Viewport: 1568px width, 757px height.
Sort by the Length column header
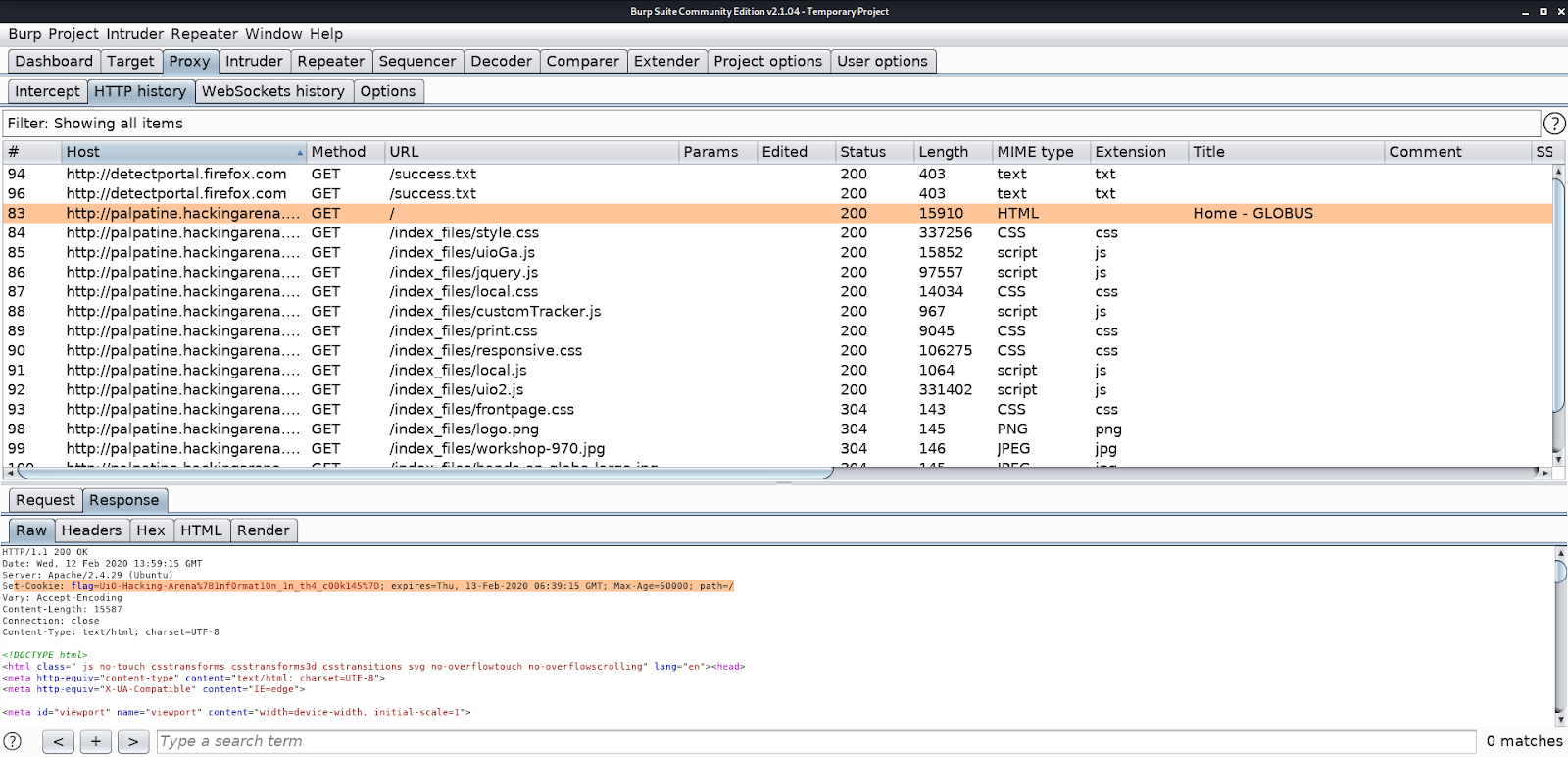[953, 152]
